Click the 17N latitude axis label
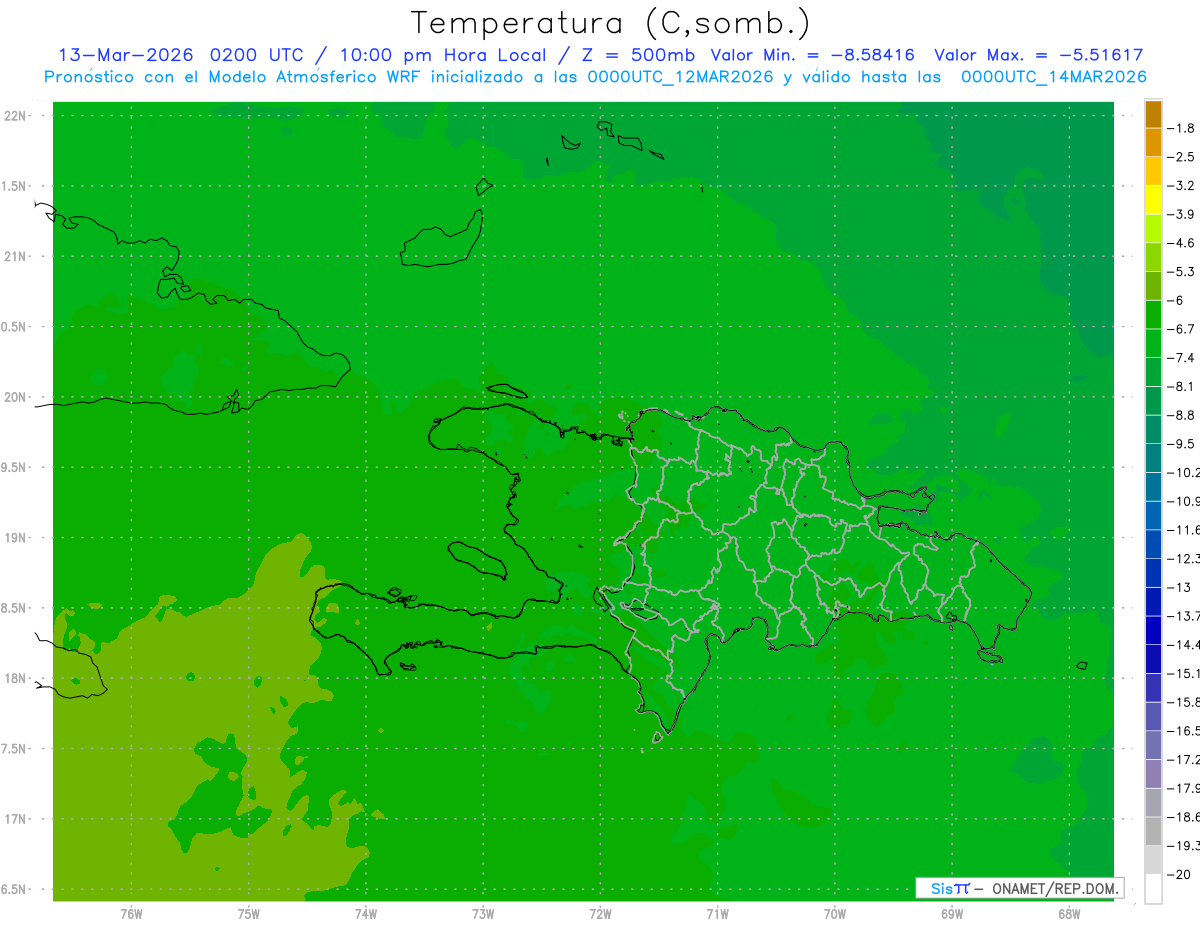The height and width of the screenshot is (927, 1200). click(15, 819)
